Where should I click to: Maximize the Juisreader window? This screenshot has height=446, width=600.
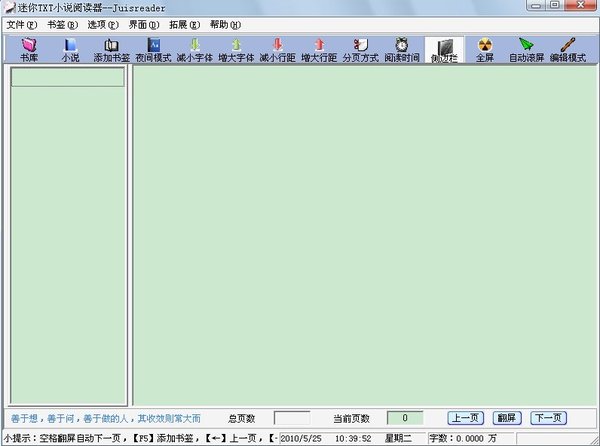(x=554, y=5)
